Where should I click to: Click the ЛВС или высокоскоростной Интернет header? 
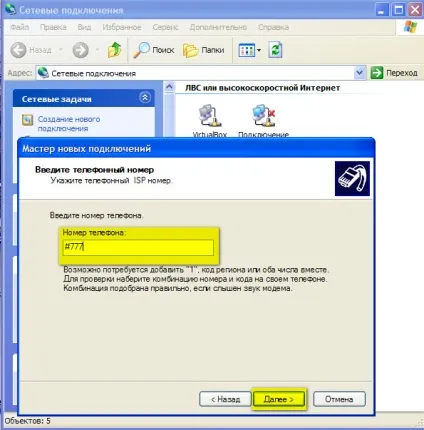point(262,88)
